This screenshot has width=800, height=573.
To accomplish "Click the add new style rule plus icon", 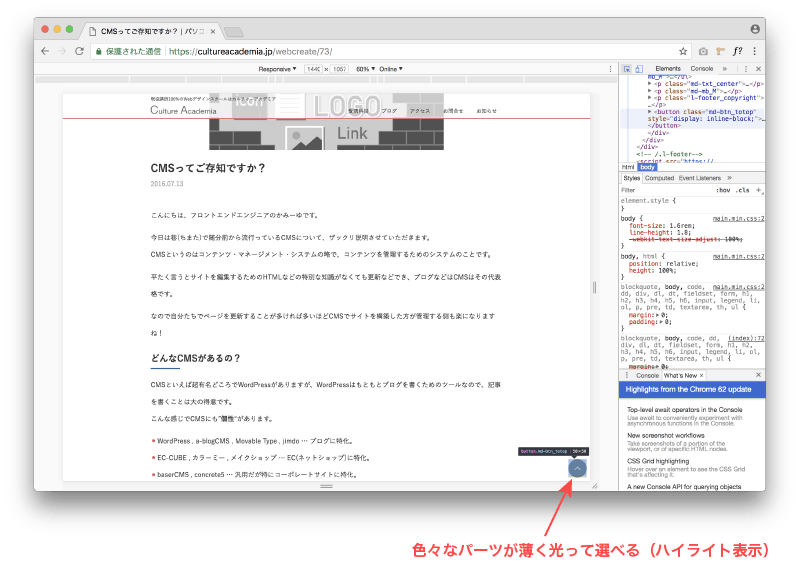I will pyautogui.click(x=759, y=189).
